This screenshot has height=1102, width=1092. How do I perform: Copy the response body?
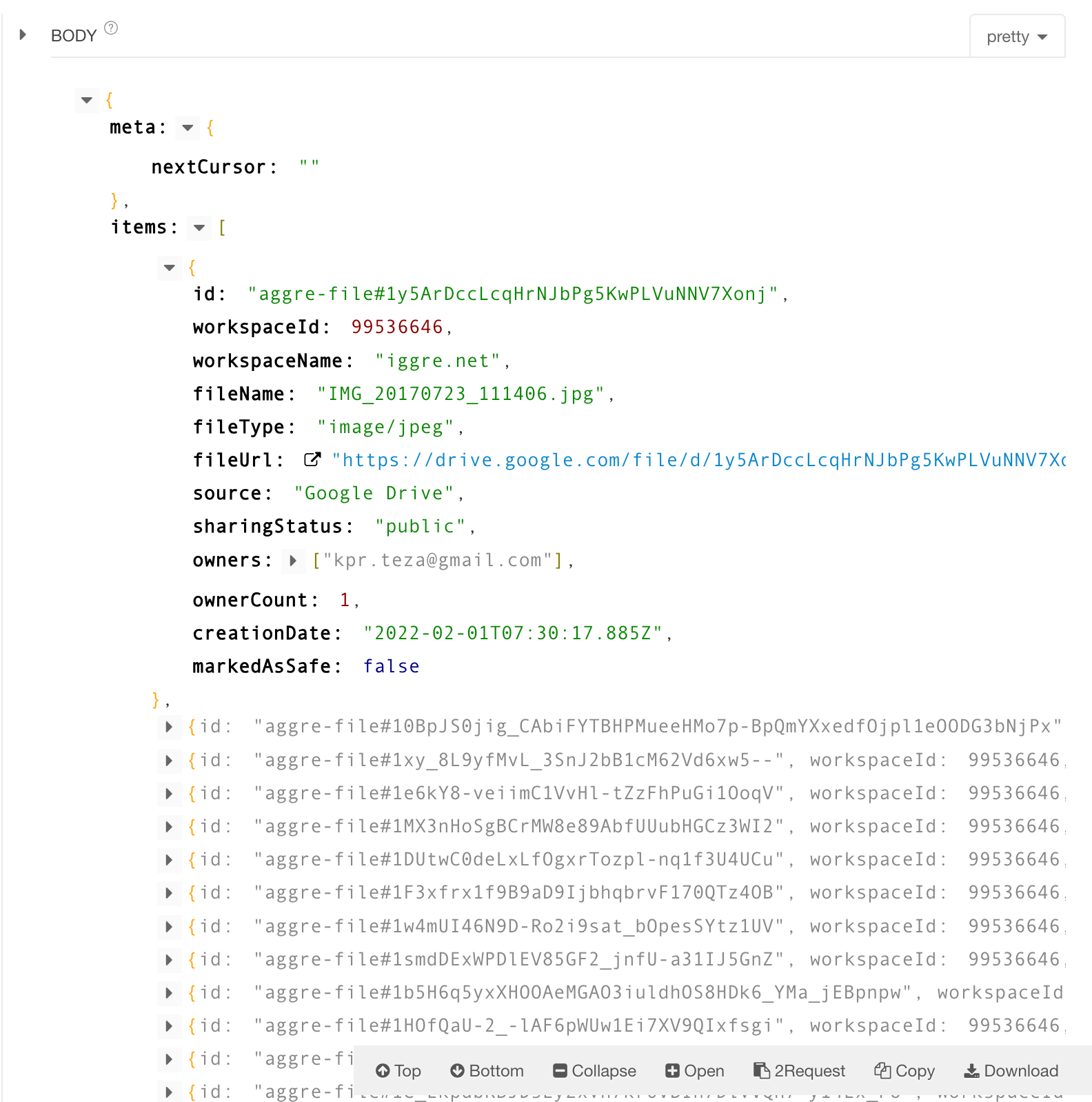(904, 1071)
